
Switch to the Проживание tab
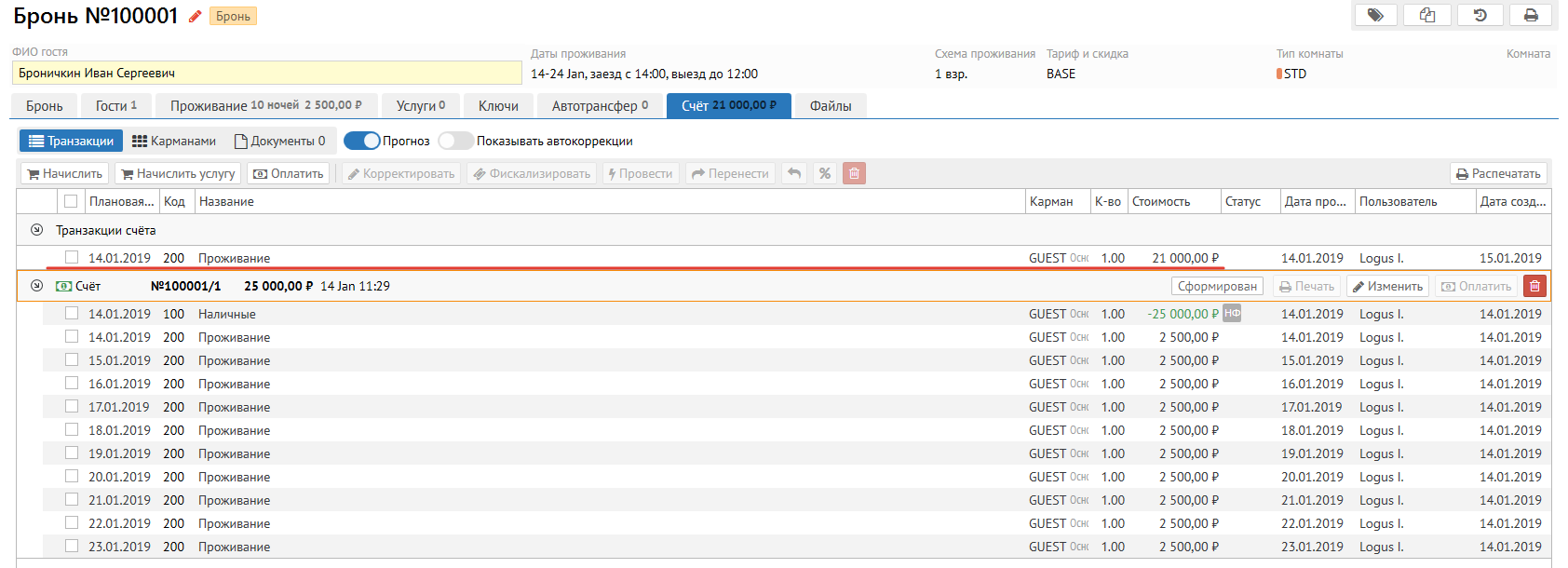pyautogui.click(x=265, y=106)
